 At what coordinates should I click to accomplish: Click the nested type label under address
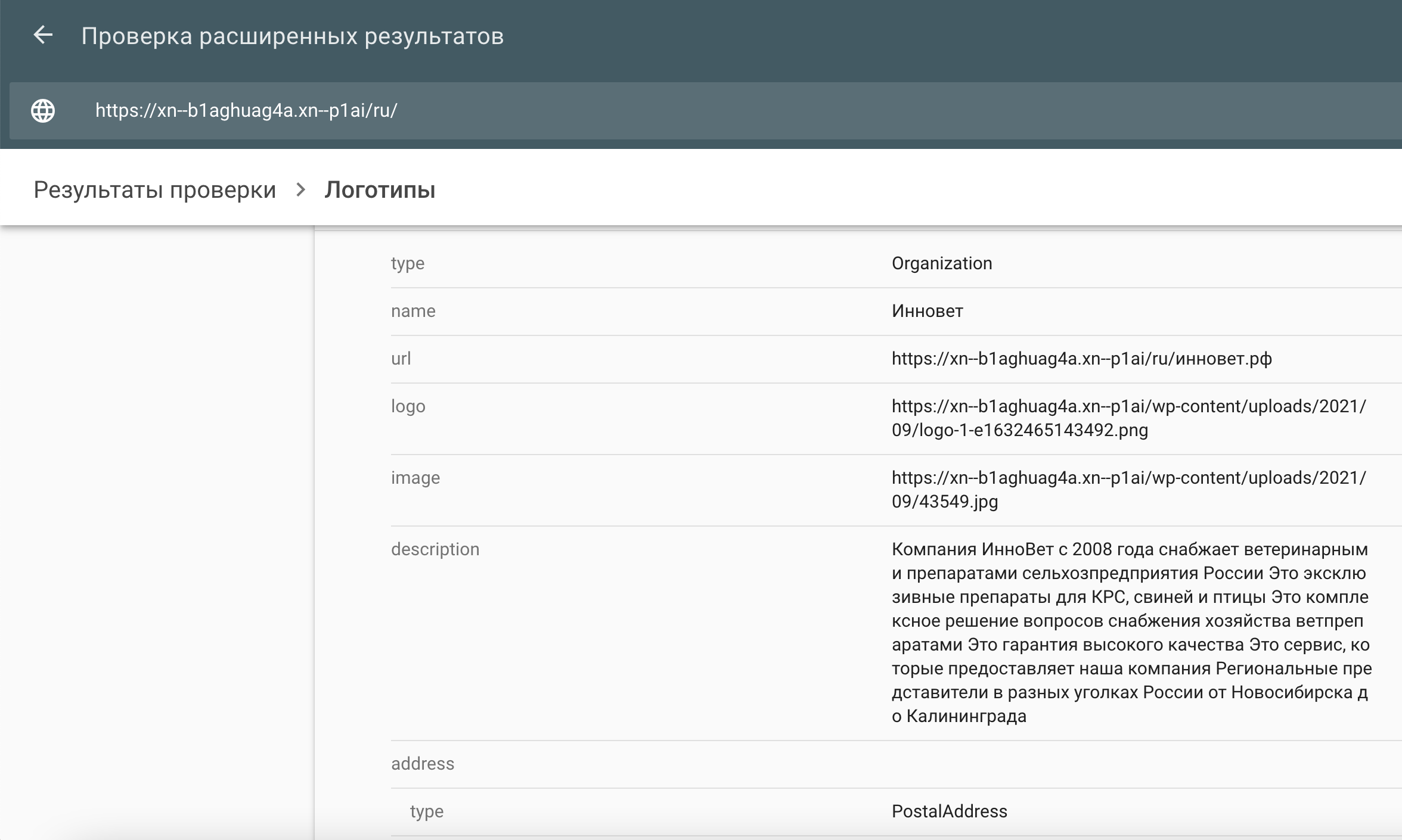click(427, 811)
